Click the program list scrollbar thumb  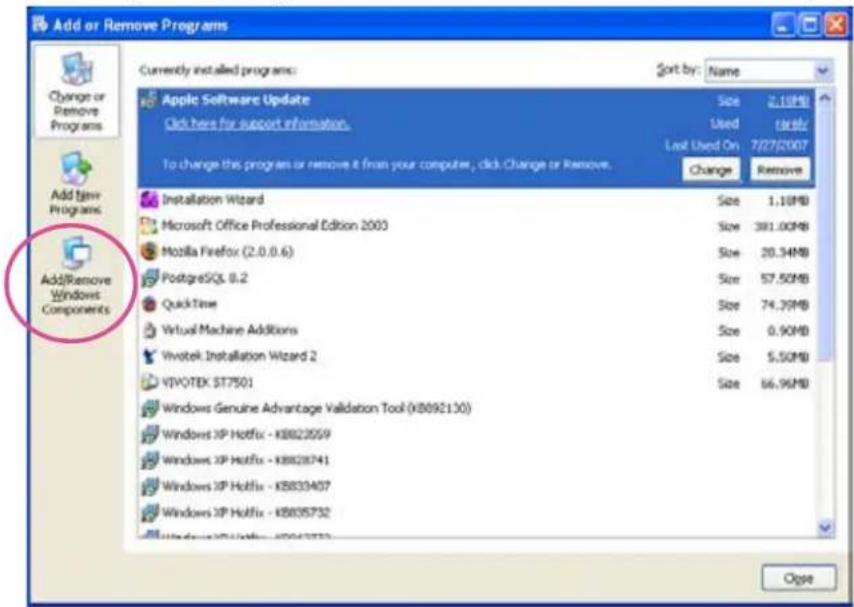825,234
